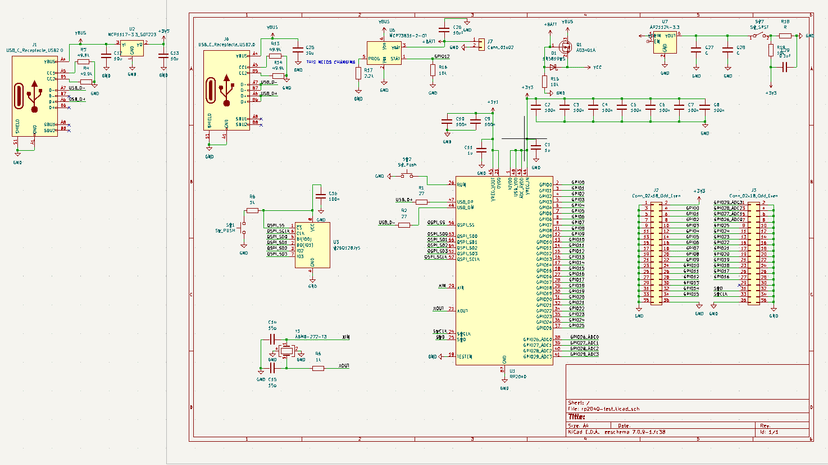Select resistor R15 below diode D1
Viewport: 828px width, 465px height.
pyautogui.click(x=544, y=81)
